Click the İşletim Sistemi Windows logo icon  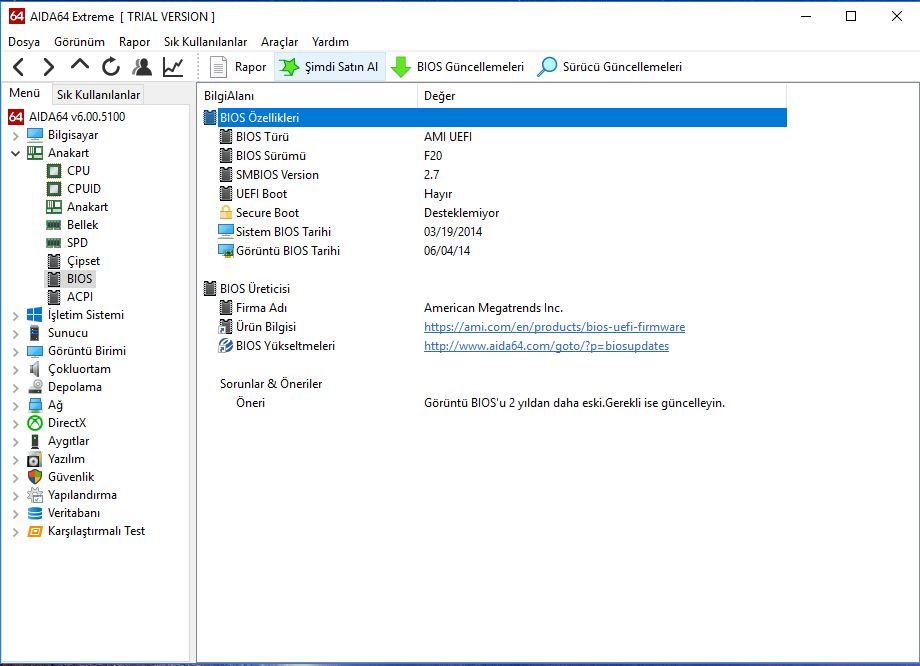pyautogui.click(x=35, y=315)
